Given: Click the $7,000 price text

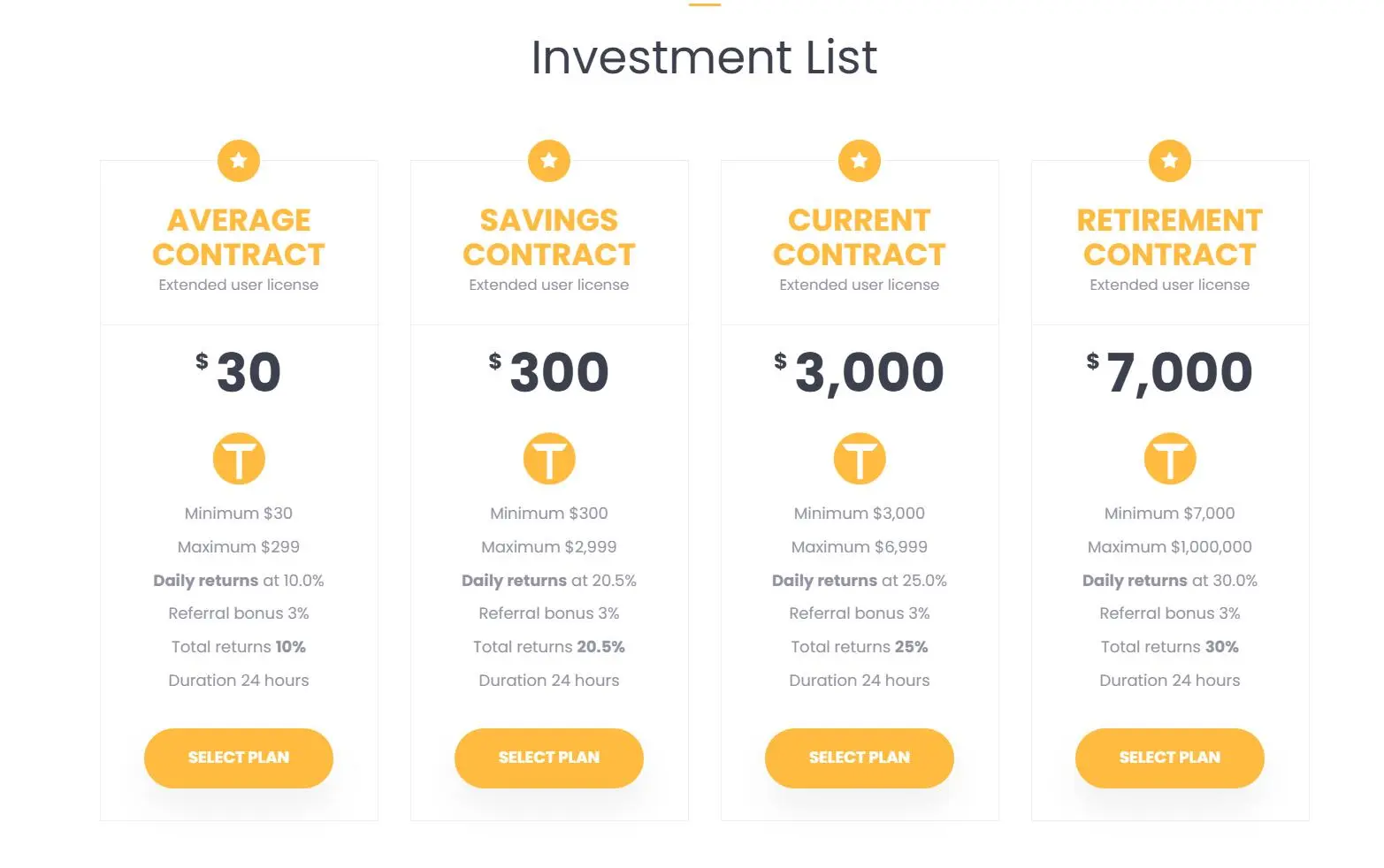Looking at the screenshot, I should point(1170,373).
